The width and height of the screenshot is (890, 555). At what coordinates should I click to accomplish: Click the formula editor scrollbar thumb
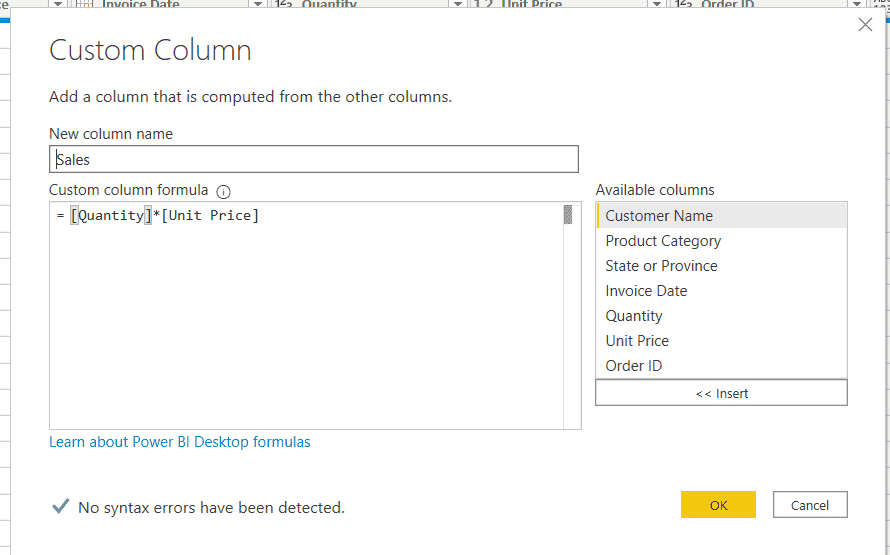pyautogui.click(x=568, y=215)
